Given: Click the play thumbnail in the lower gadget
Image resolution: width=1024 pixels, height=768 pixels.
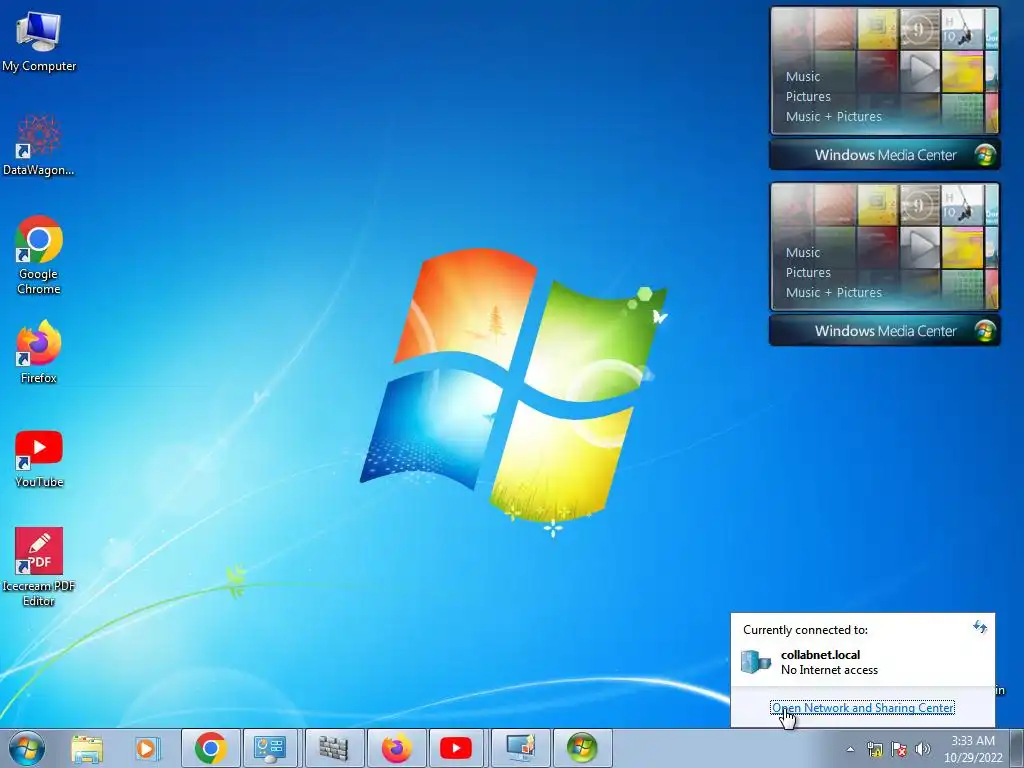Looking at the screenshot, I should click(x=920, y=247).
